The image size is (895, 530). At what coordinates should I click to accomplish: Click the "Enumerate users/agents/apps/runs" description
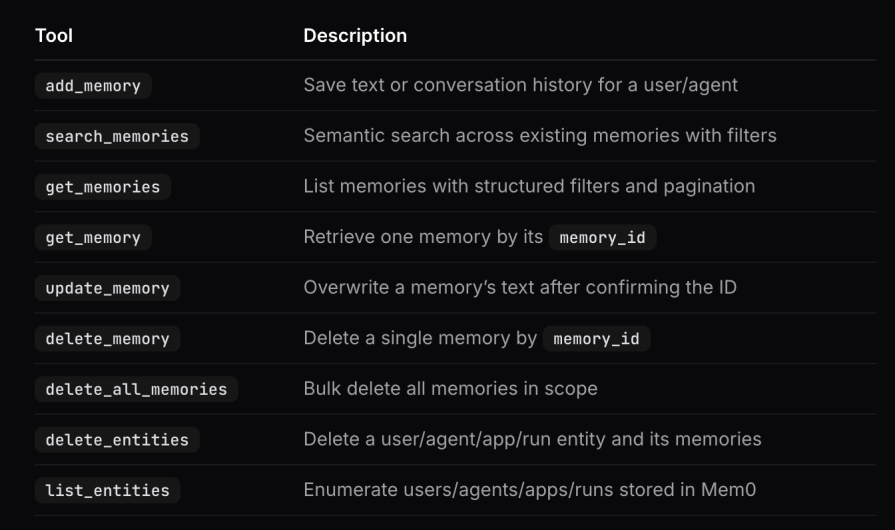click(x=523, y=490)
